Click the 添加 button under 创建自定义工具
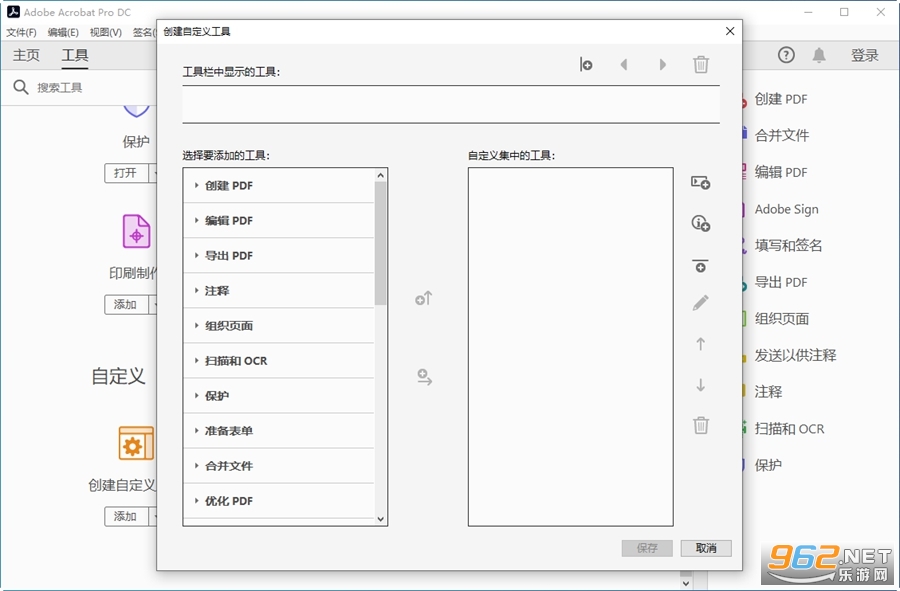The height and width of the screenshot is (591, 900). pos(126,516)
